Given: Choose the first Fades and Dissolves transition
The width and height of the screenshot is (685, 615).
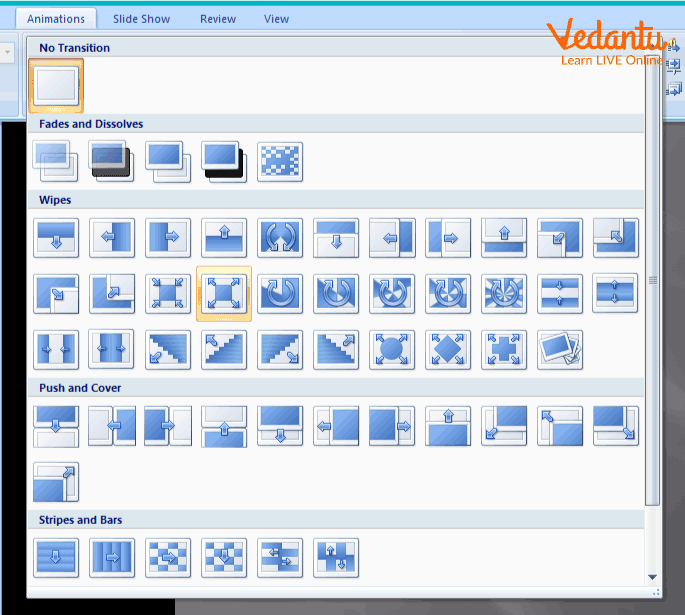Looking at the screenshot, I should (x=56, y=161).
